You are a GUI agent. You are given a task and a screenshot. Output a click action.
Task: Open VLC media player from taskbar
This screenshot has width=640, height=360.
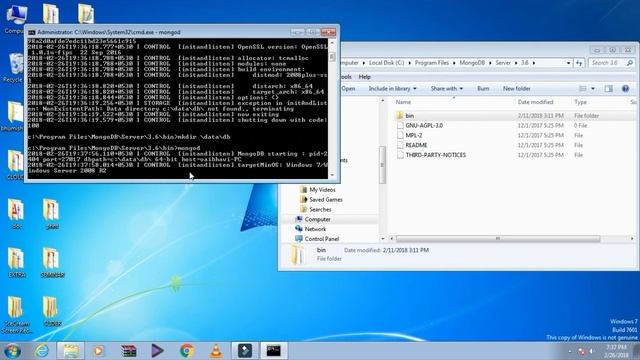(216, 351)
